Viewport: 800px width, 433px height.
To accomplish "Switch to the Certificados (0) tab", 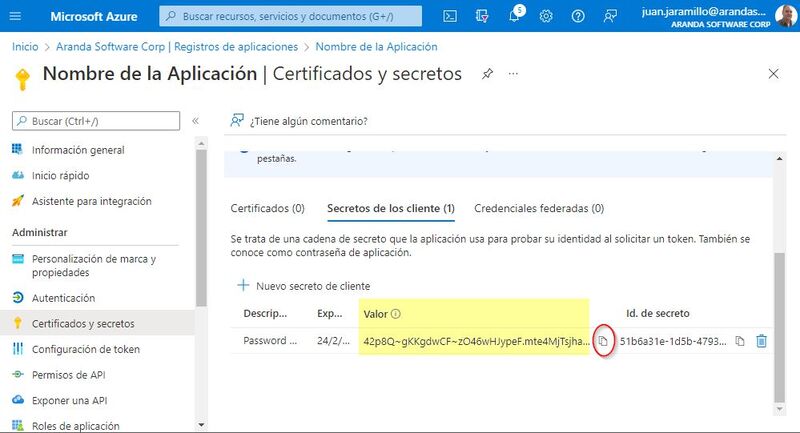I will pyautogui.click(x=267, y=209).
